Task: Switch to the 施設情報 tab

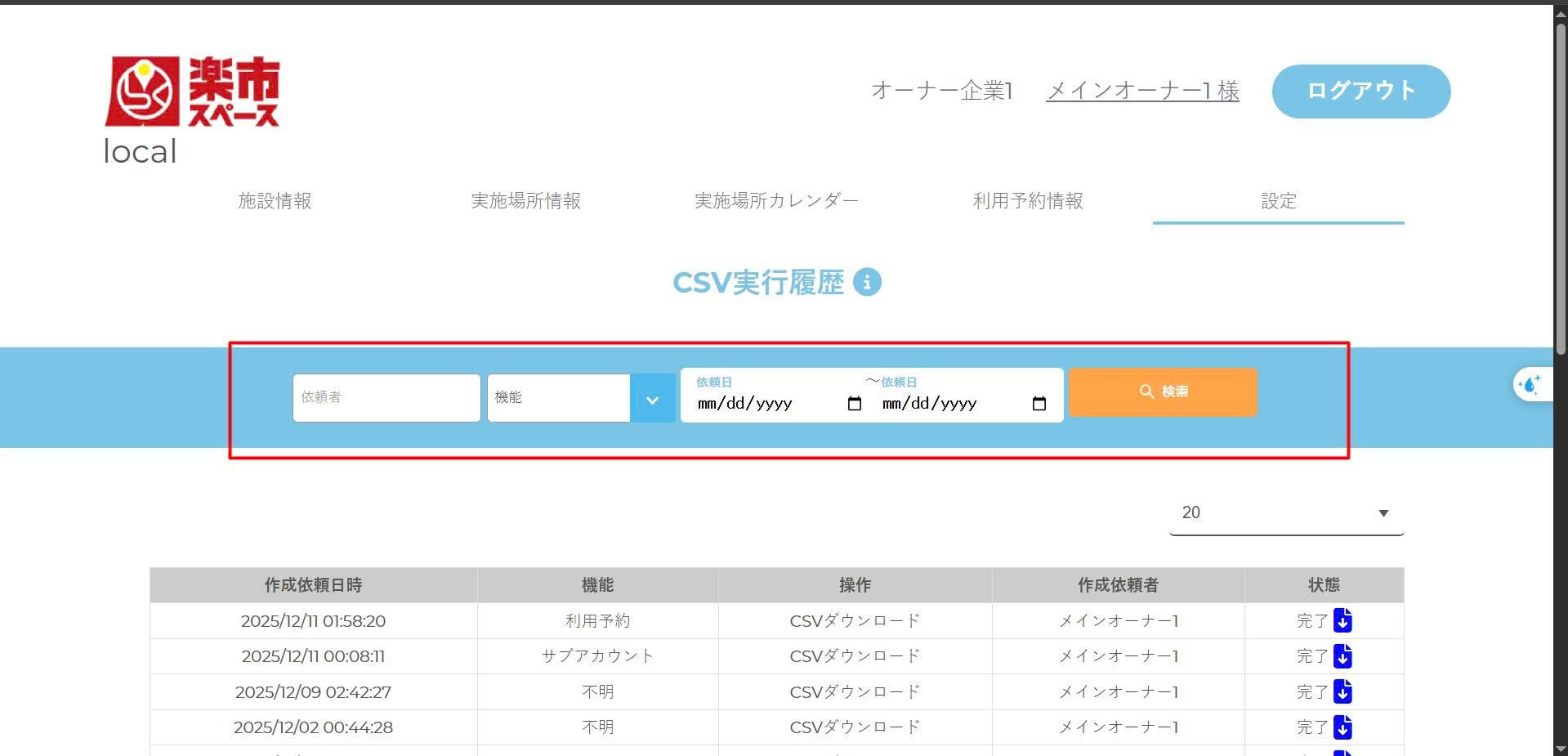Action: click(x=275, y=201)
